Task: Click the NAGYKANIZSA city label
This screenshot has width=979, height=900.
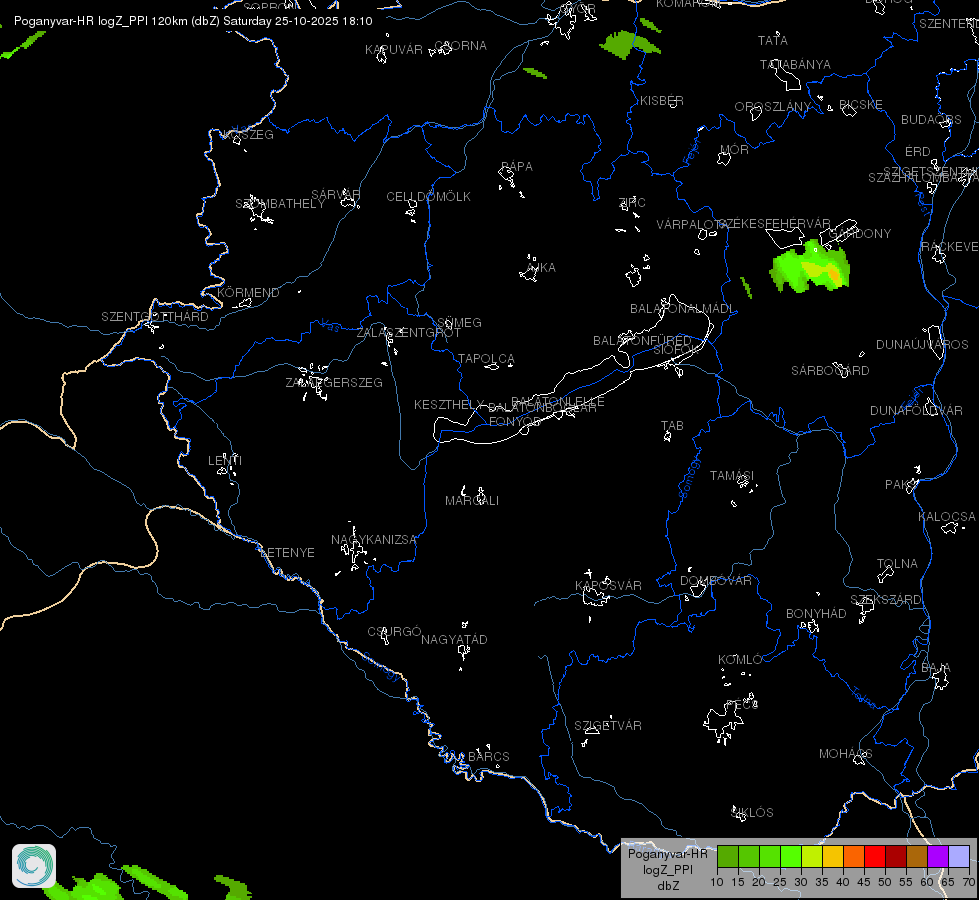Action: (373, 540)
